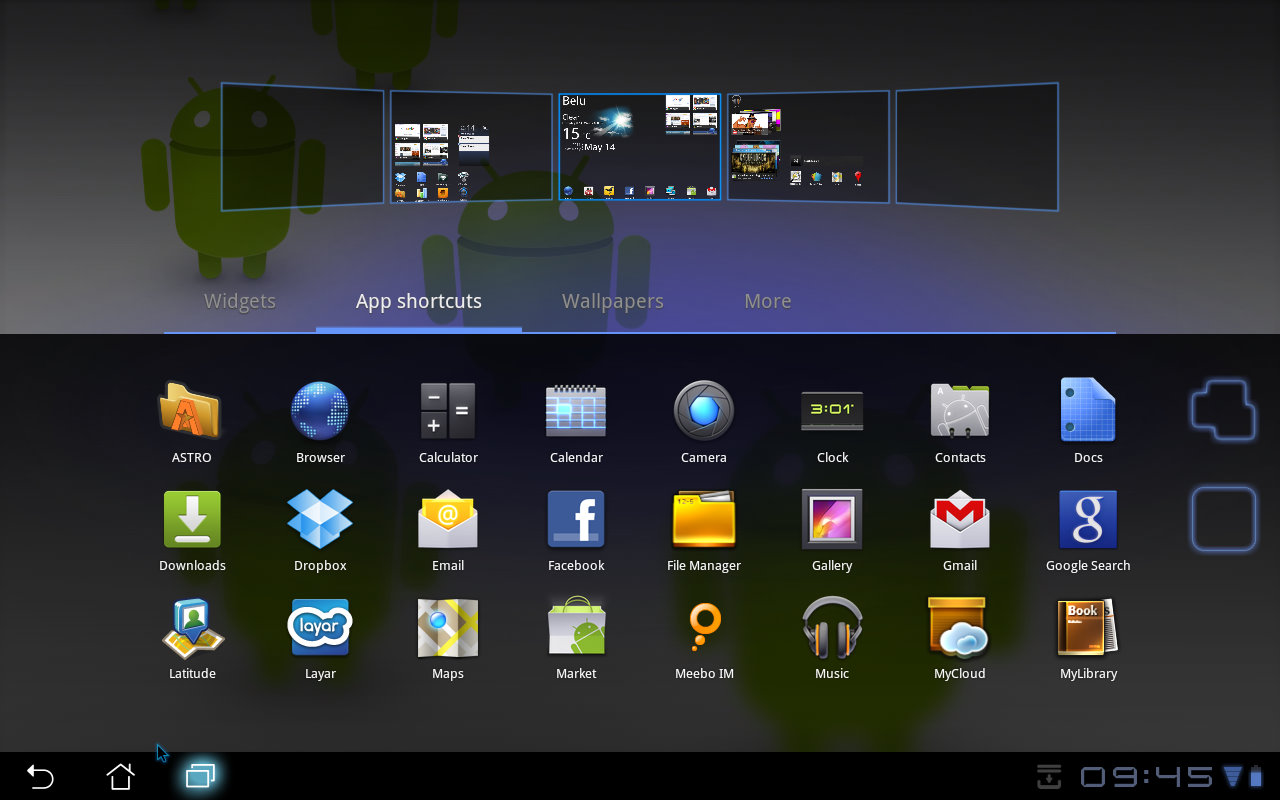Check the battery indicator in system bar
1280x800 pixels.
[x=1256, y=777]
